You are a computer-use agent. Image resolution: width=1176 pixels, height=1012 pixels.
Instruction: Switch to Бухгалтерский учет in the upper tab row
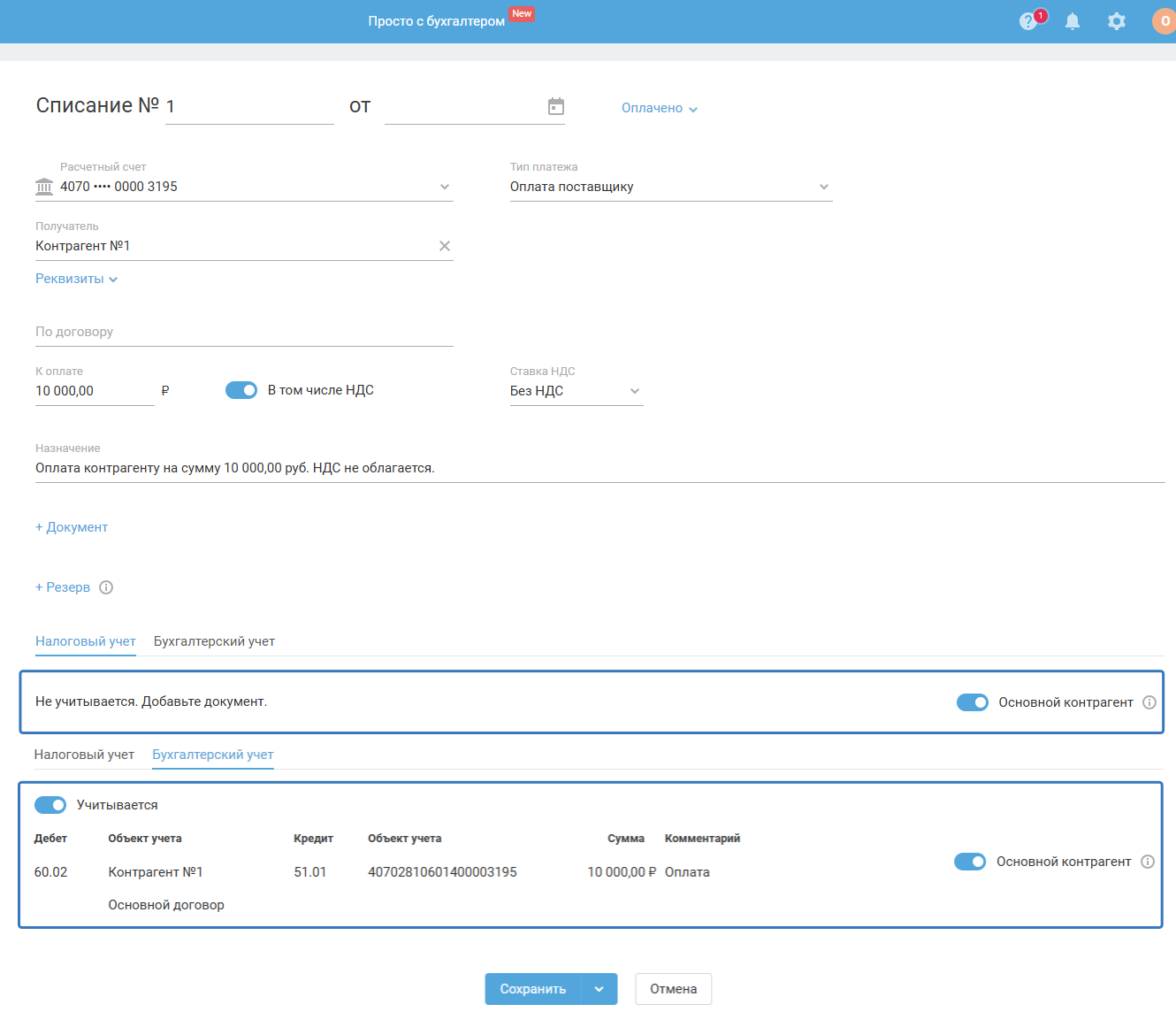(x=214, y=641)
